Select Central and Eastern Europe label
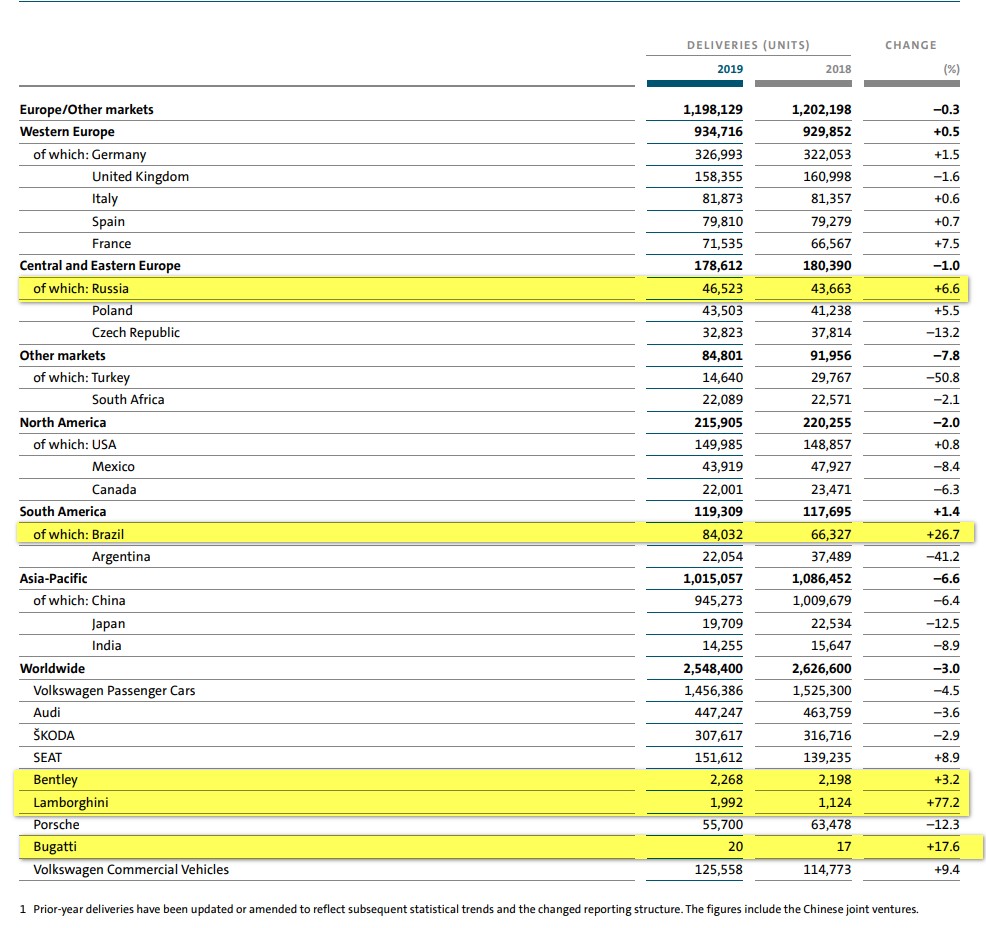This screenshot has width=986, height=928. coord(100,265)
